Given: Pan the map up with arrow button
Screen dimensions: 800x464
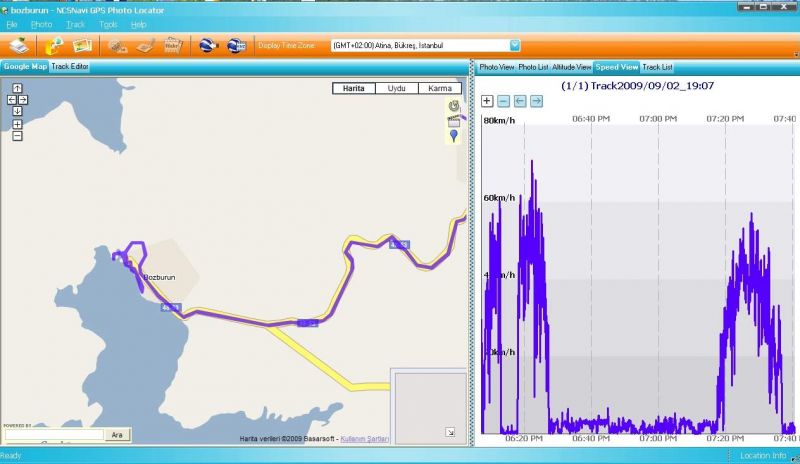Looking at the screenshot, I should pos(17,89).
